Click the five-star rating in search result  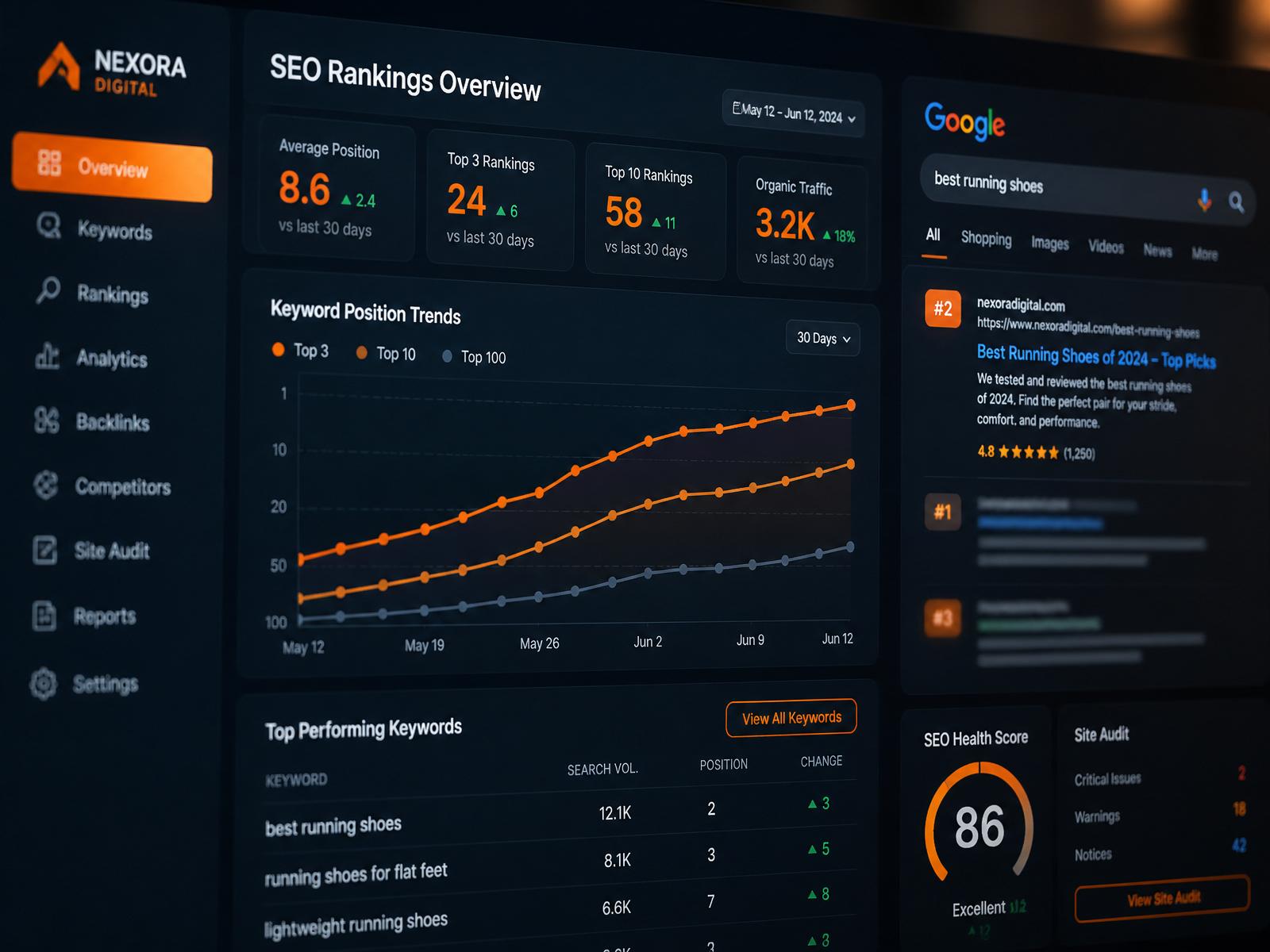tap(1028, 452)
